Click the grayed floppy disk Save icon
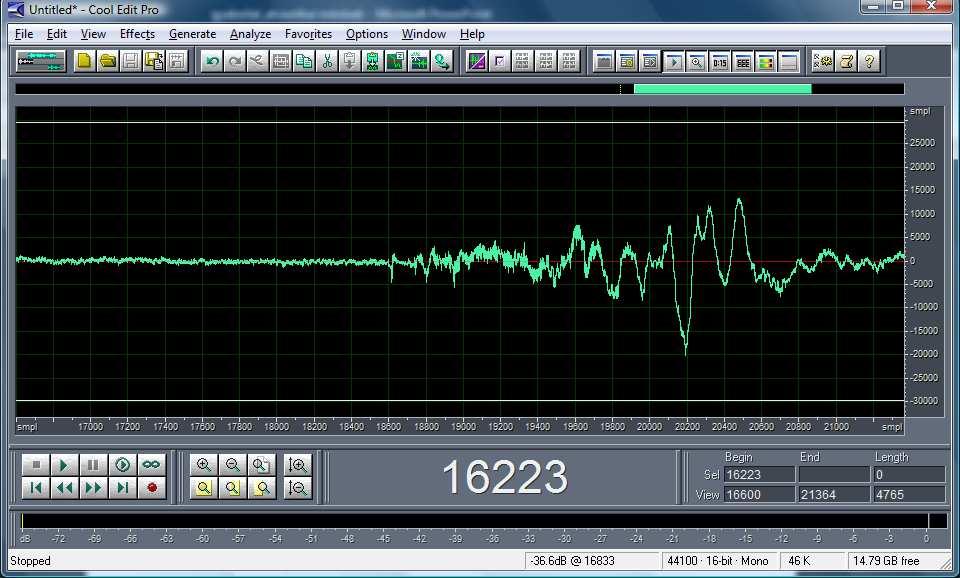 [x=130, y=61]
